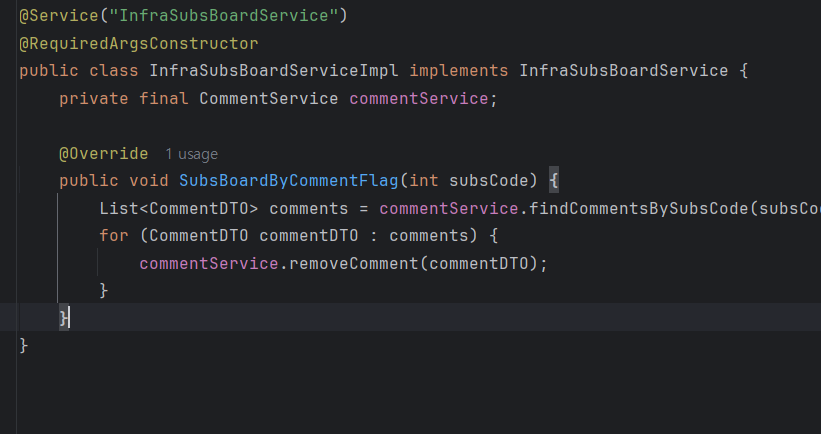Image resolution: width=821 pixels, height=434 pixels.
Task: Click the removeComment method call
Action: point(353,263)
